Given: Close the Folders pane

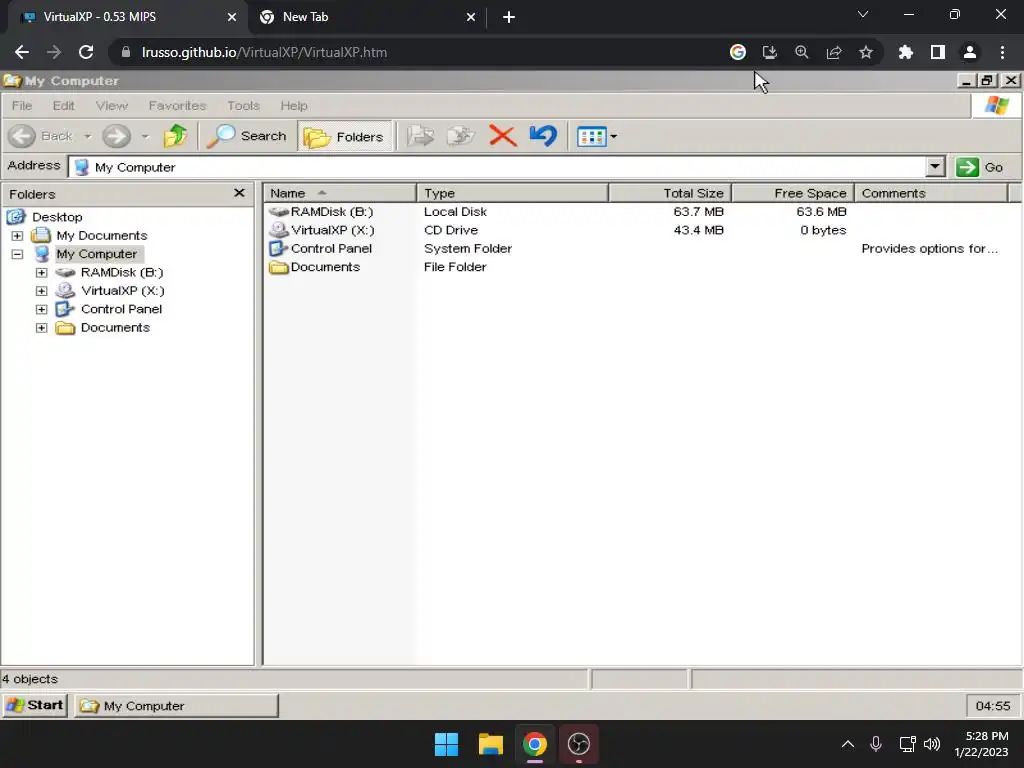Looking at the screenshot, I should click(x=239, y=193).
